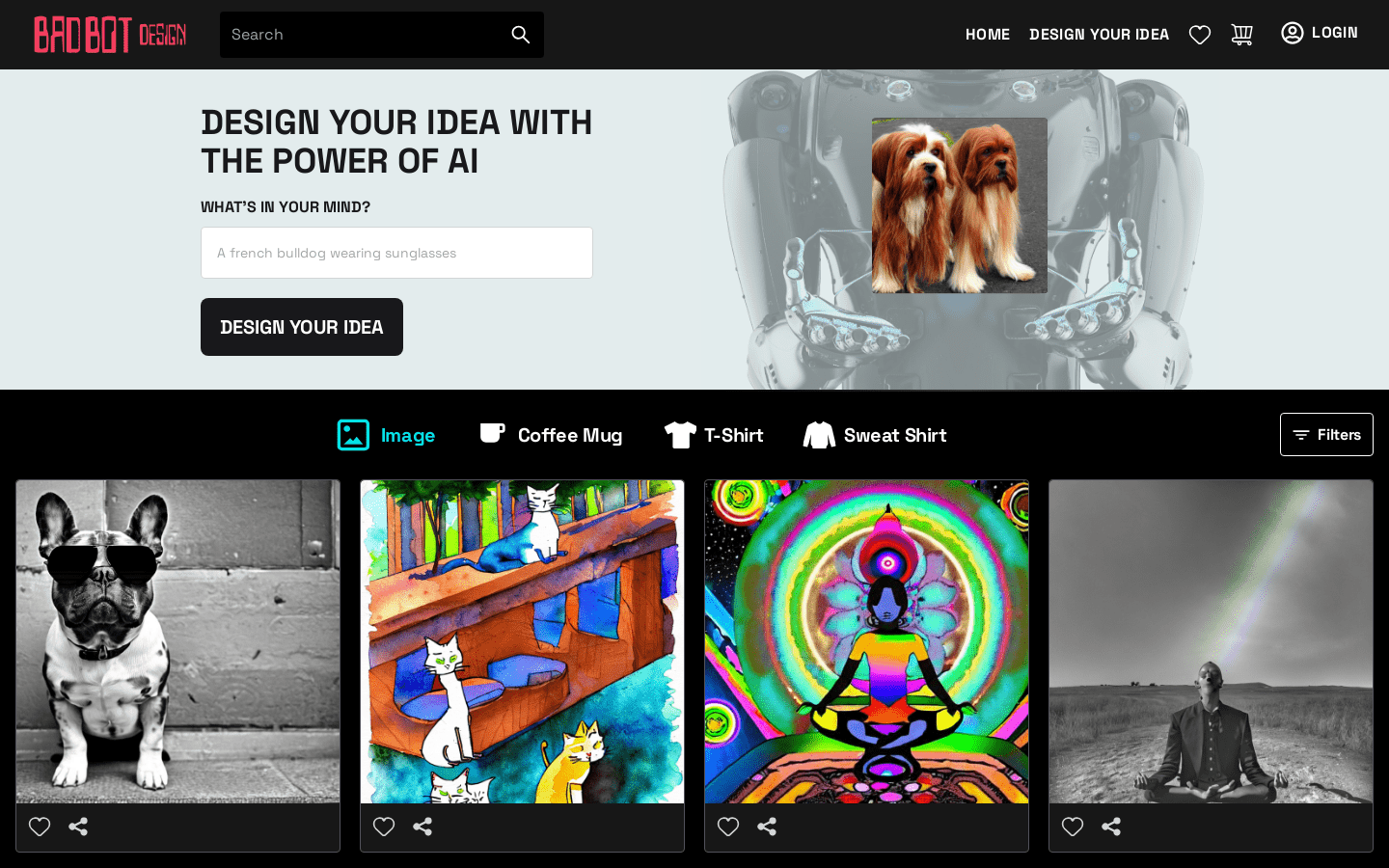Like the watercolor cats image
The width and height of the screenshot is (1389, 868).
(x=384, y=827)
